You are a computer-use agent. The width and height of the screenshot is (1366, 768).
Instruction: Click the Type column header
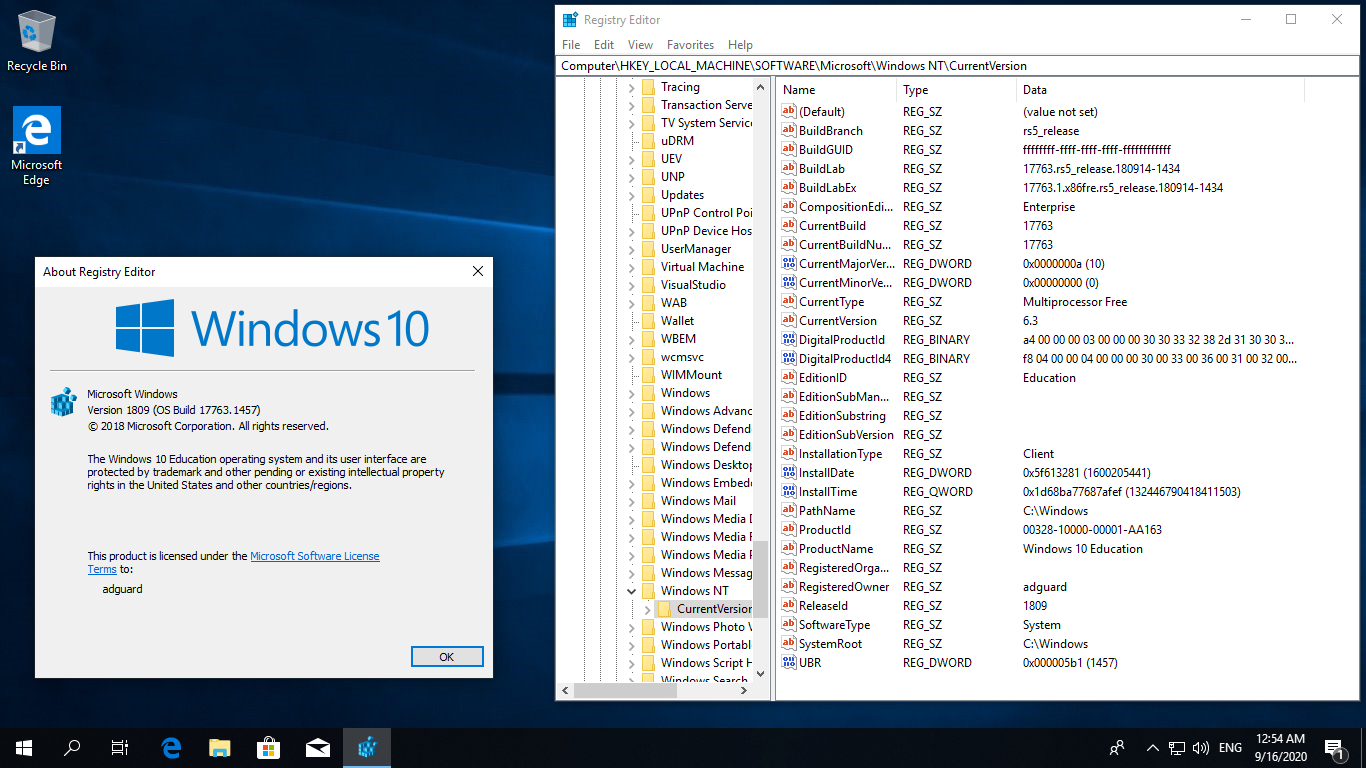pyautogui.click(x=958, y=90)
